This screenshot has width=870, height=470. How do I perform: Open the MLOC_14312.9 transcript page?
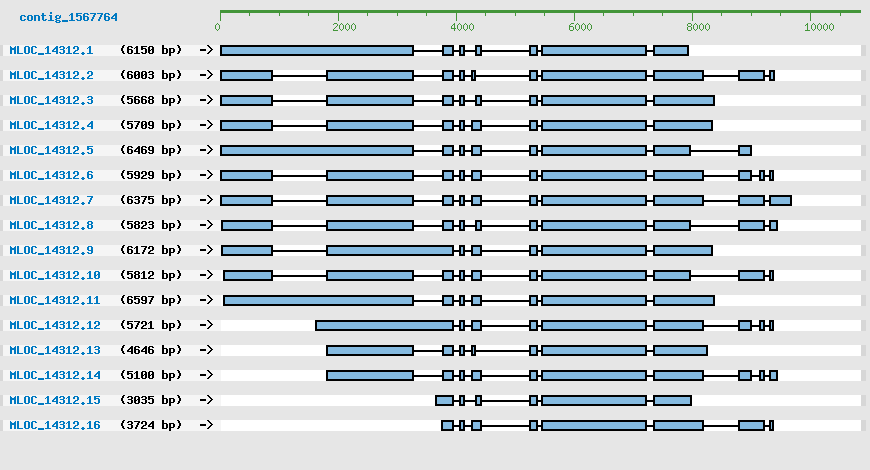tap(51, 250)
